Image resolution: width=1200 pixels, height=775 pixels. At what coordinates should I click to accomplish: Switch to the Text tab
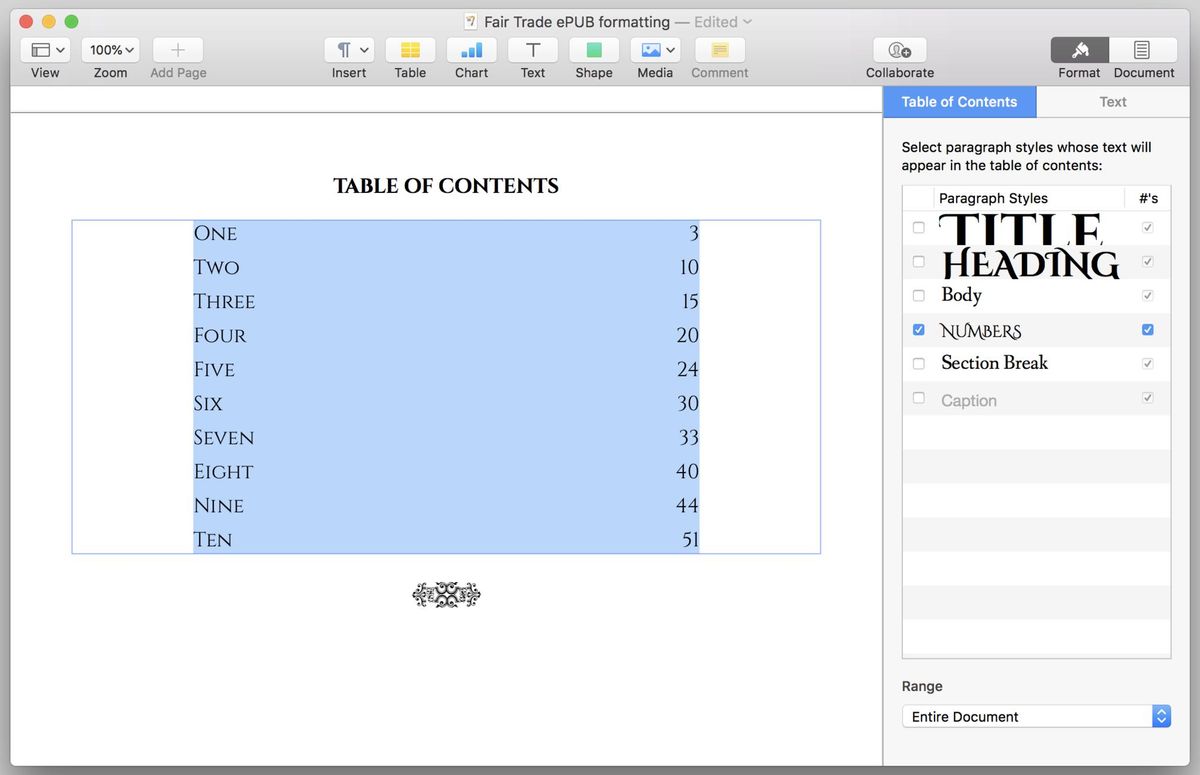click(x=1112, y=101)
